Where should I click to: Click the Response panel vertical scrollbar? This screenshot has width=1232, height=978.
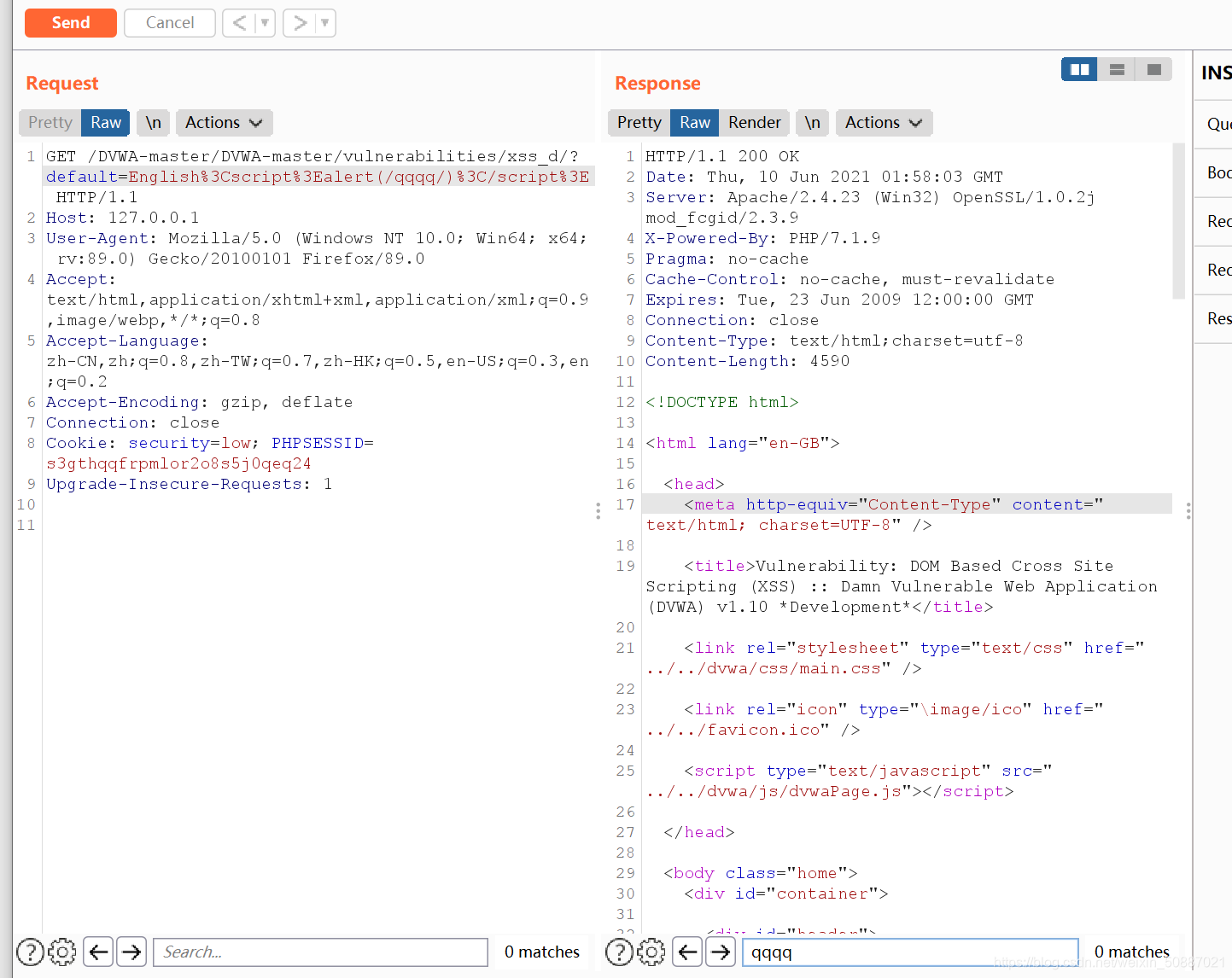[x=1179, y=220]
